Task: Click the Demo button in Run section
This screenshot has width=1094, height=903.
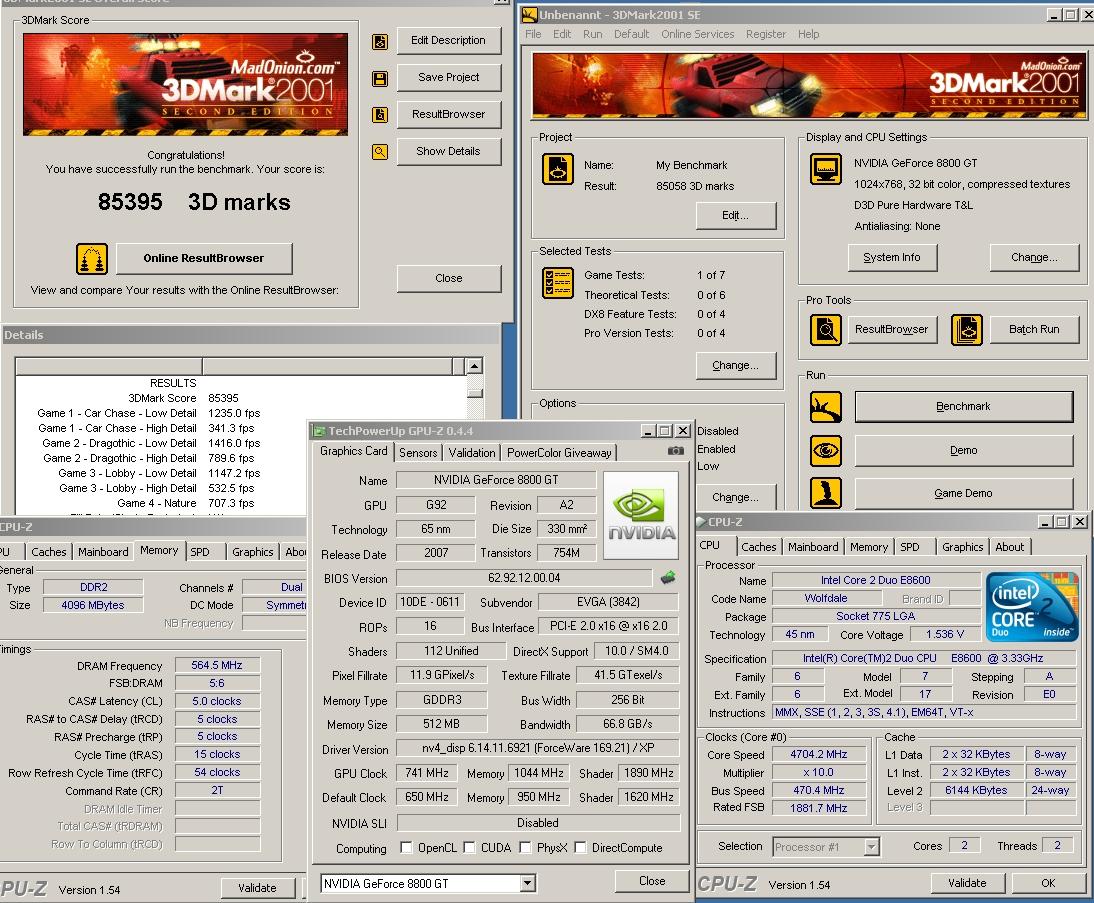Action: (964, 451)
